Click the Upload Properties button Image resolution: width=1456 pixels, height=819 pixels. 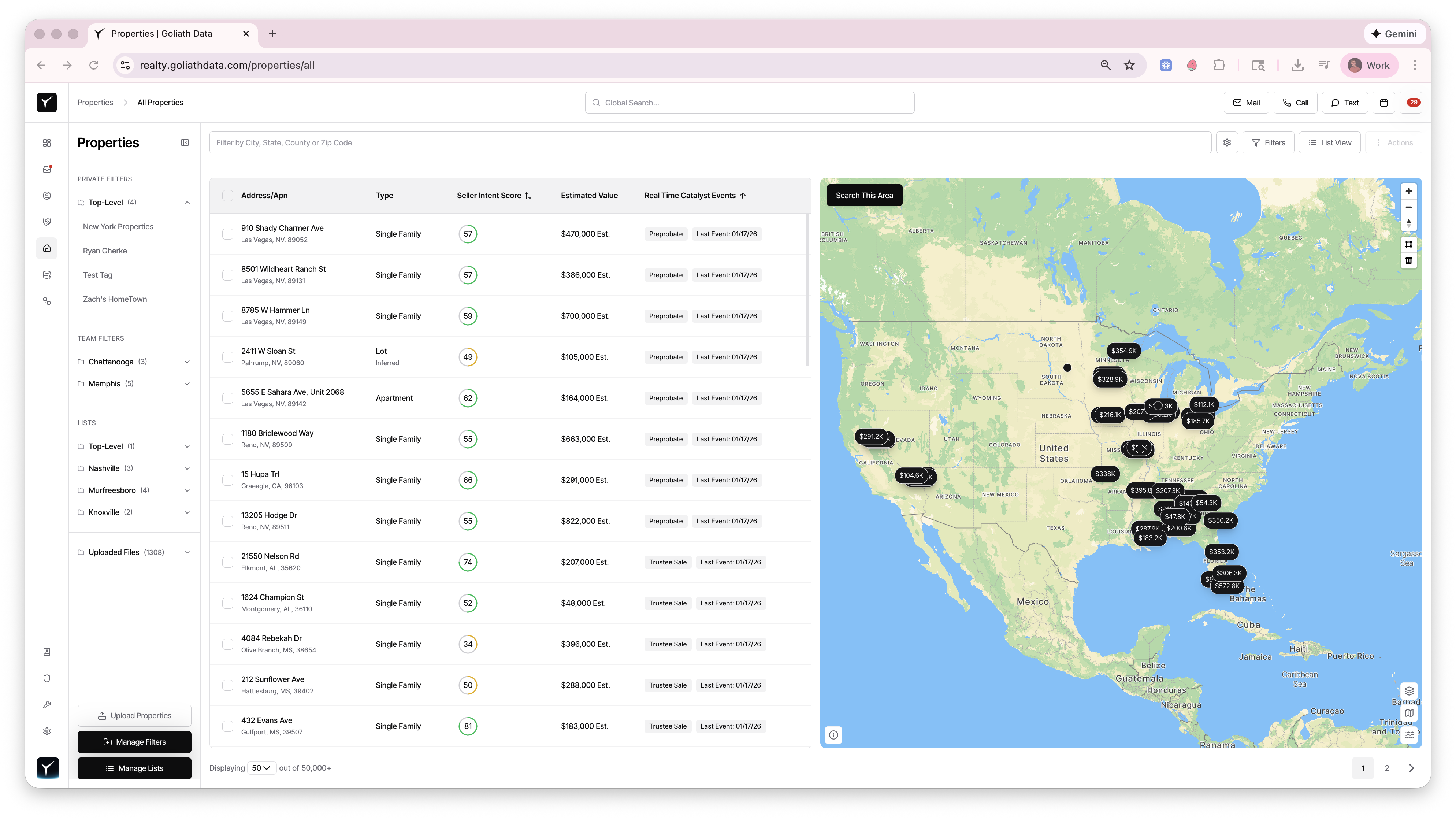[134, 715]
